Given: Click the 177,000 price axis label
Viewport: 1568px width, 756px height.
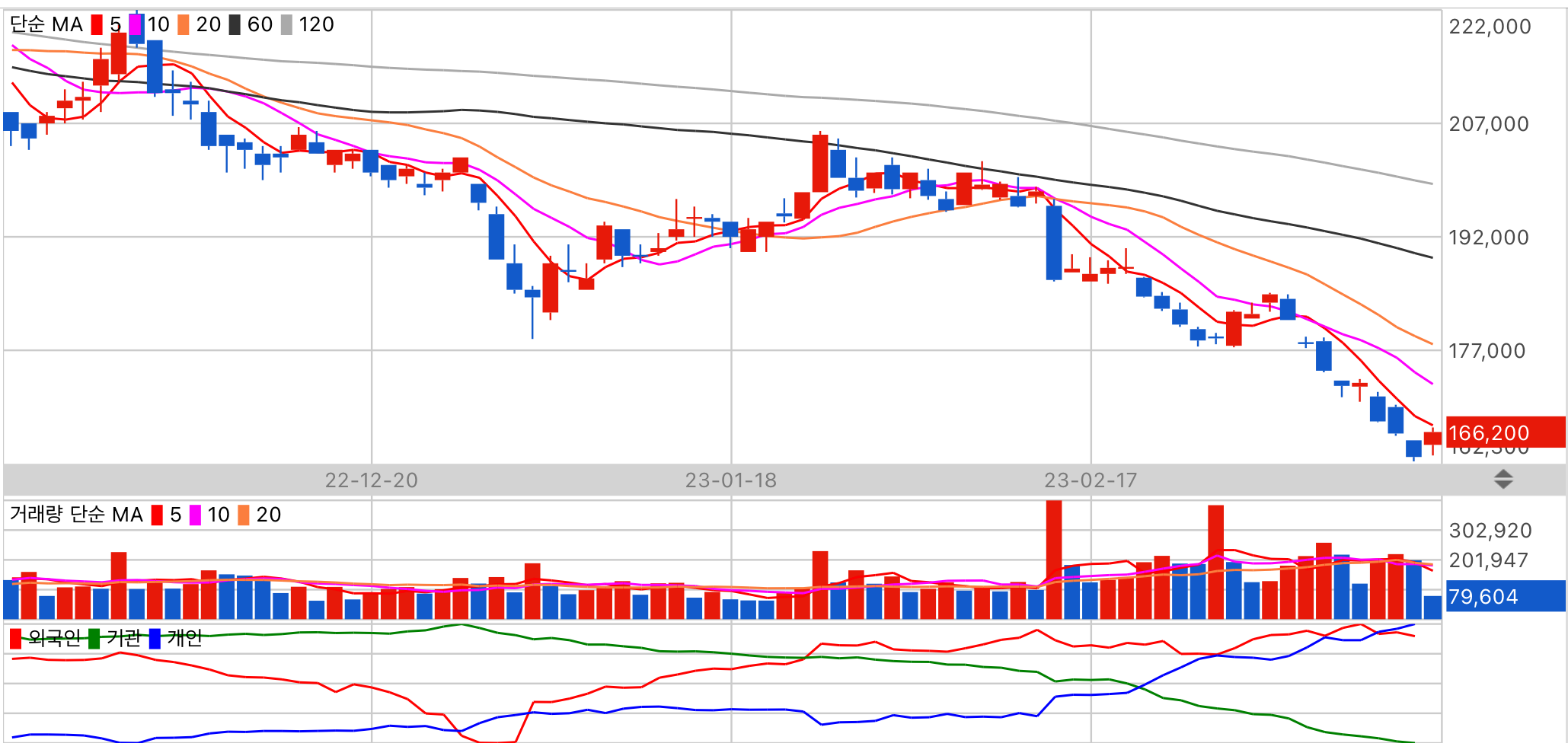Looking at the screenshot, I should pos(1487,351).
